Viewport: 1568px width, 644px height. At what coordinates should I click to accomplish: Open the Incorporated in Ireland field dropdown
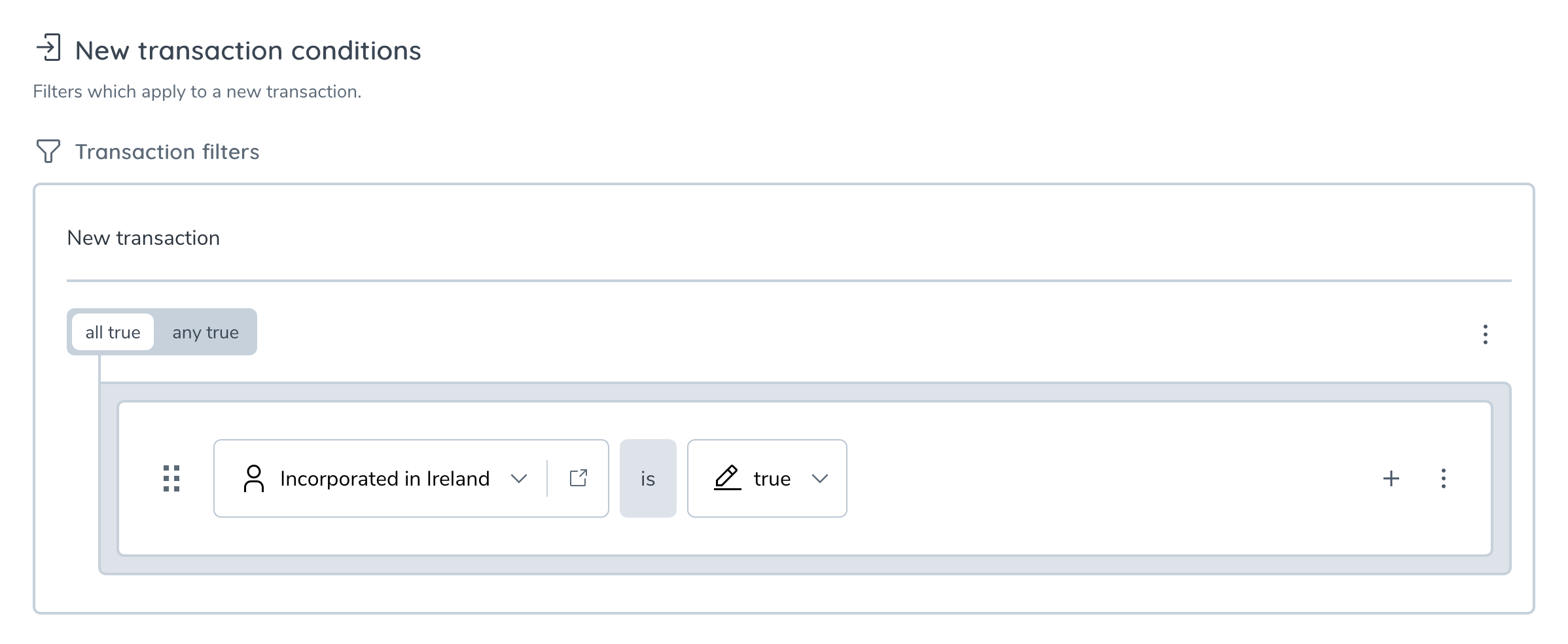(x=384, y=478)
